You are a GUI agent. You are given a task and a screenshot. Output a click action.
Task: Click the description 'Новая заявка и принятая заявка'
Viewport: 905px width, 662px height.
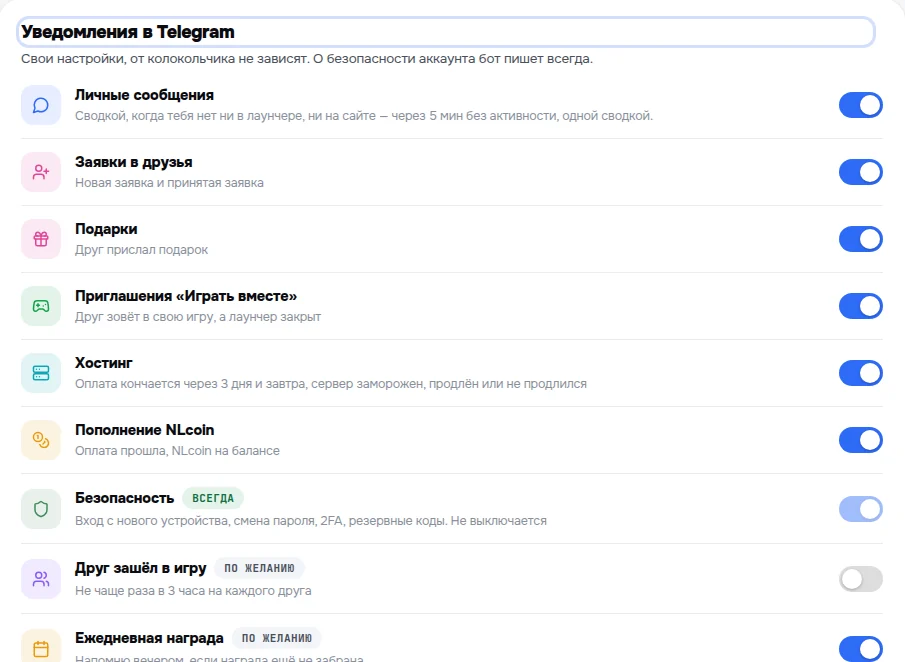169,183
